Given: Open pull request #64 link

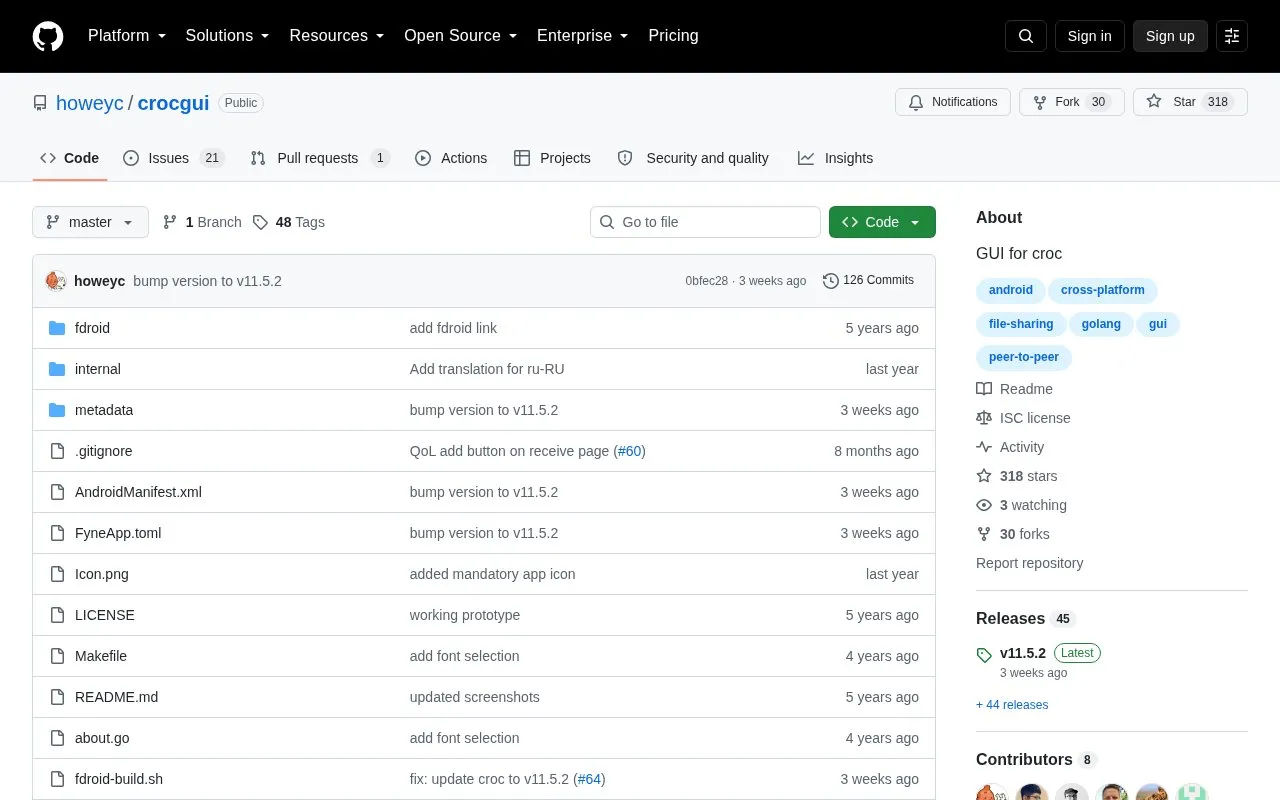Looking at the screenshot, I should point(589,779).
